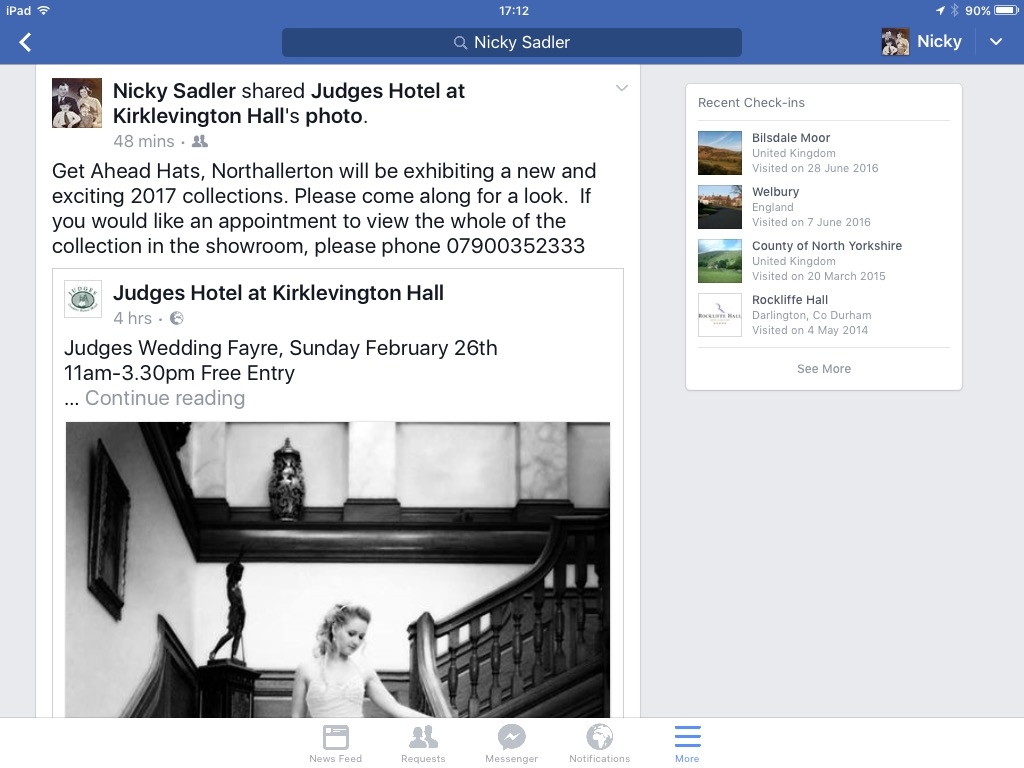The image size is (1024, 768).
Task: Tap the search magnifier icon
Action: point(460,42)
